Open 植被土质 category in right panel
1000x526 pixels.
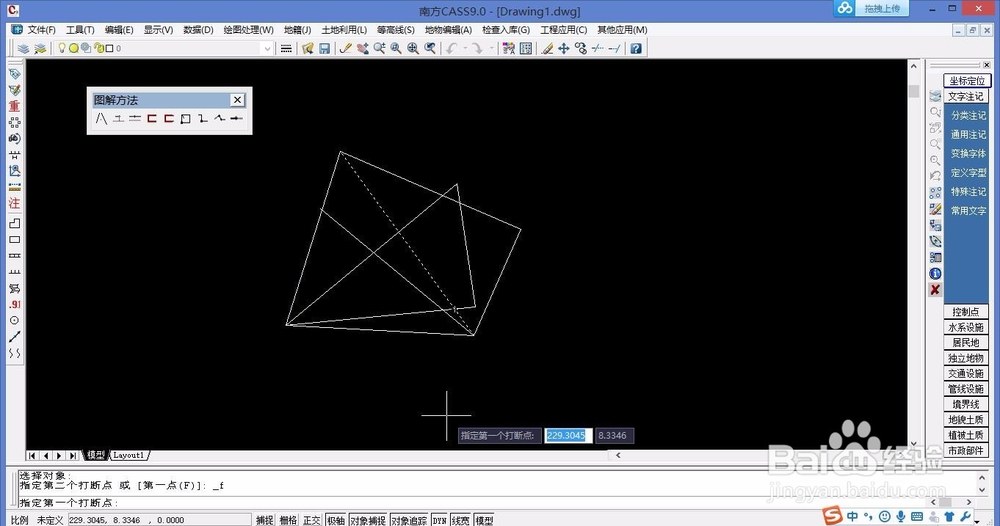[x=966, y=435]
